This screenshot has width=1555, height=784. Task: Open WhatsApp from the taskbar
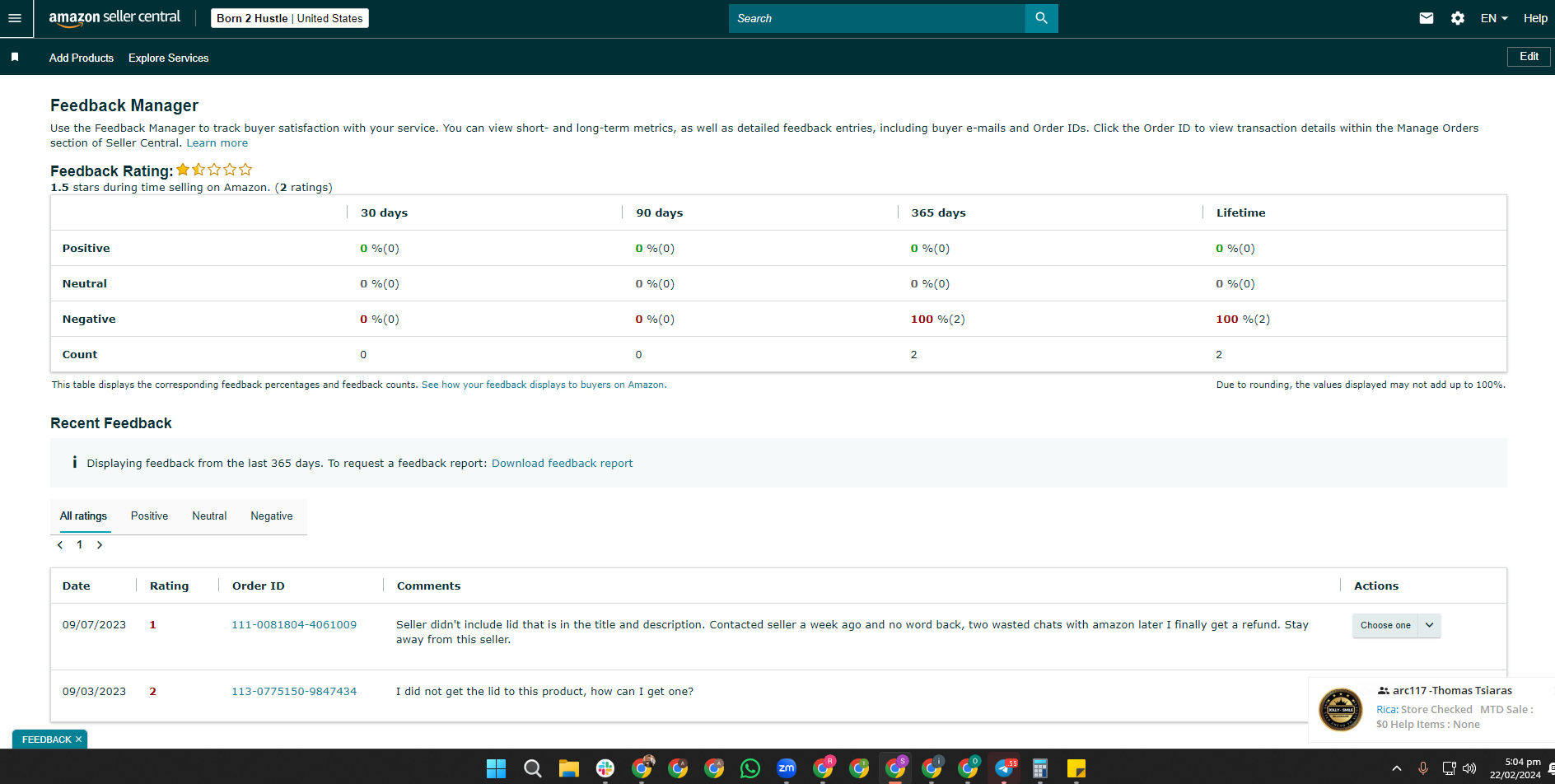pos(750,768)
